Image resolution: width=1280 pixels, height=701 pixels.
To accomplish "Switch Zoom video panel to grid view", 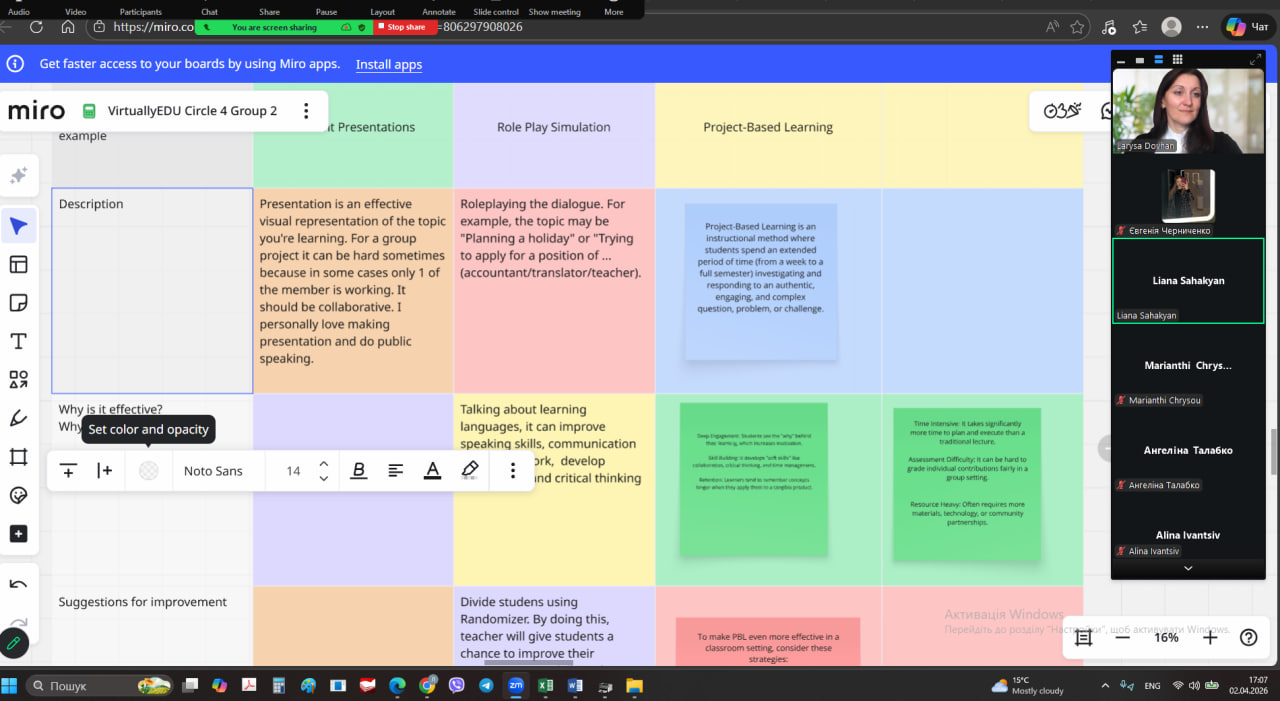I will point(1178,60).
